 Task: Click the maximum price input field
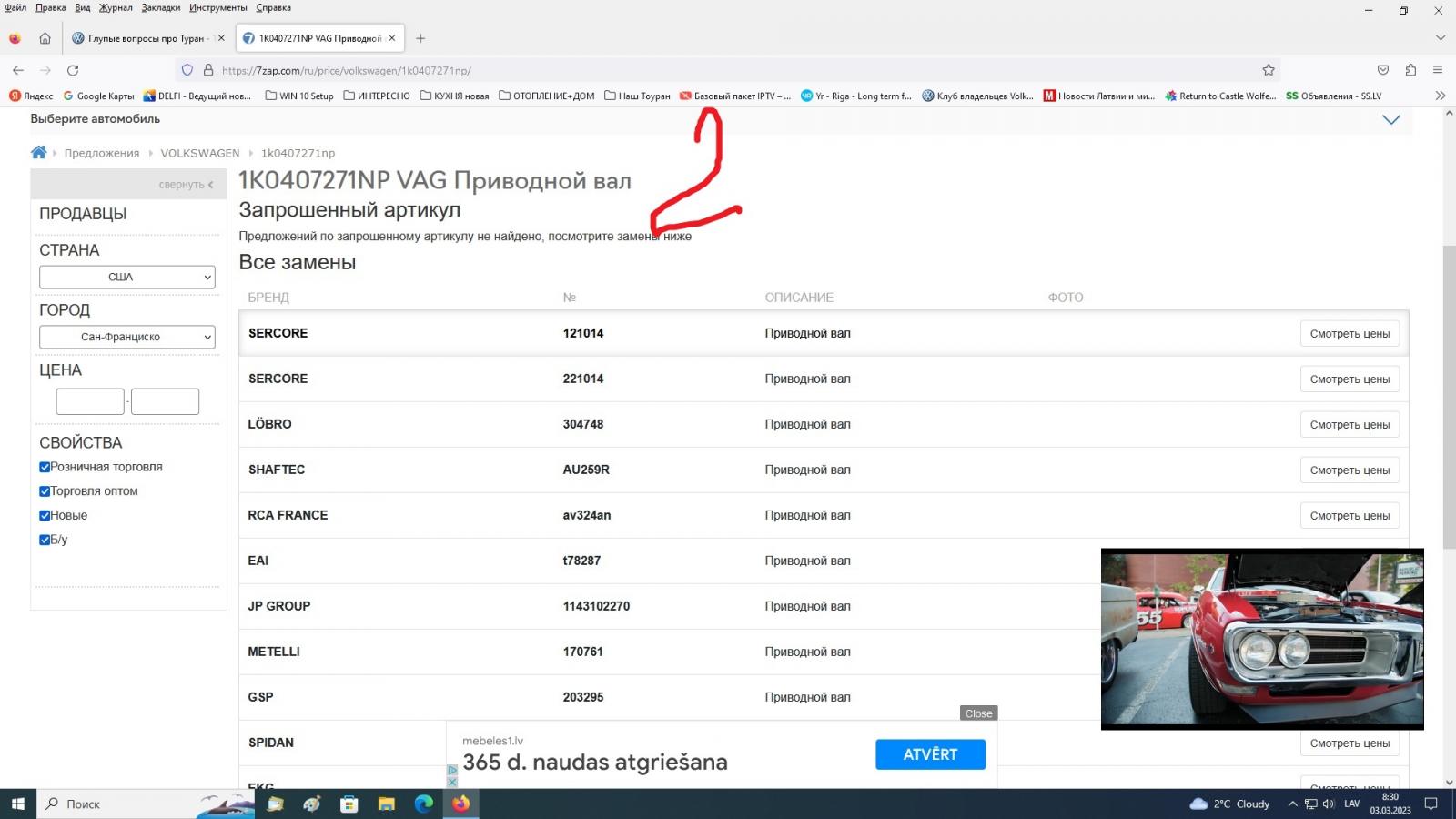165,401
